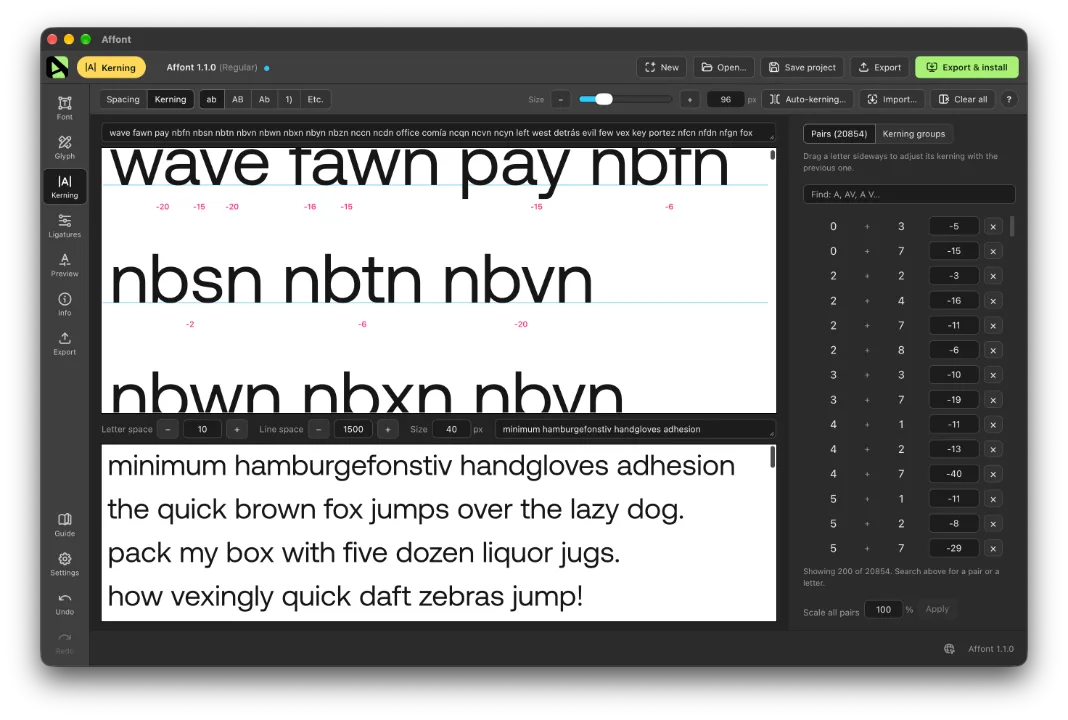
Task: Decrease Line space with minus stepper
Action: [318, 429]
